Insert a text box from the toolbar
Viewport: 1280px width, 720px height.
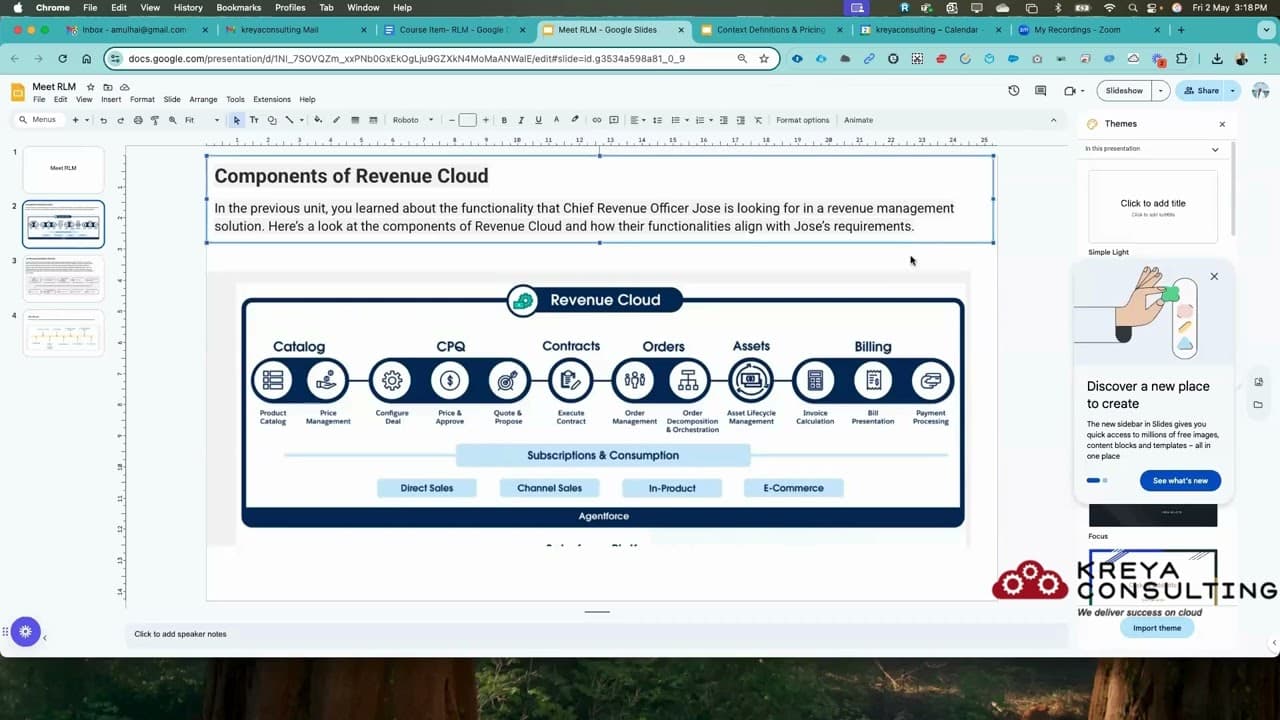(254, 120)
